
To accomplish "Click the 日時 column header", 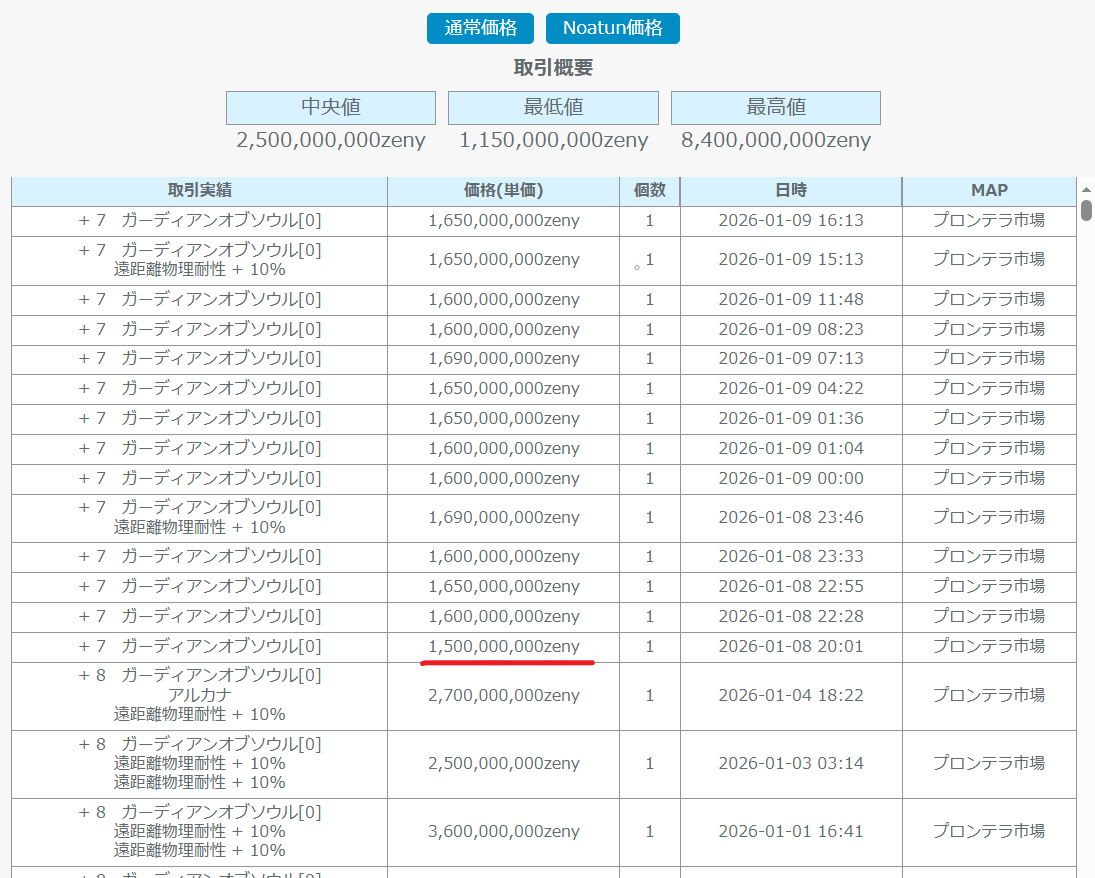I will (x=790, y=191).
